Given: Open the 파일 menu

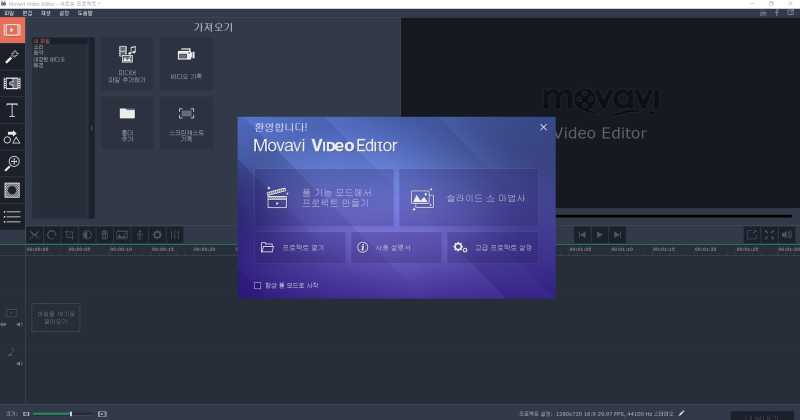Looking at the screenshot, I should pyautogui.click(x=9, y=13).
